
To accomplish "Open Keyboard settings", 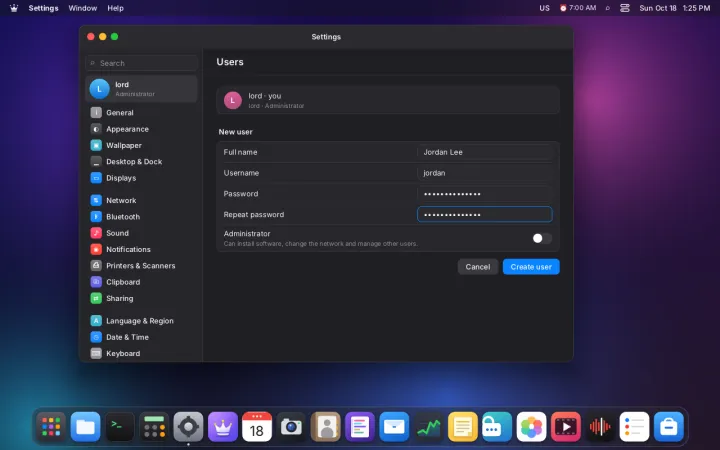I will pos(141,354).
